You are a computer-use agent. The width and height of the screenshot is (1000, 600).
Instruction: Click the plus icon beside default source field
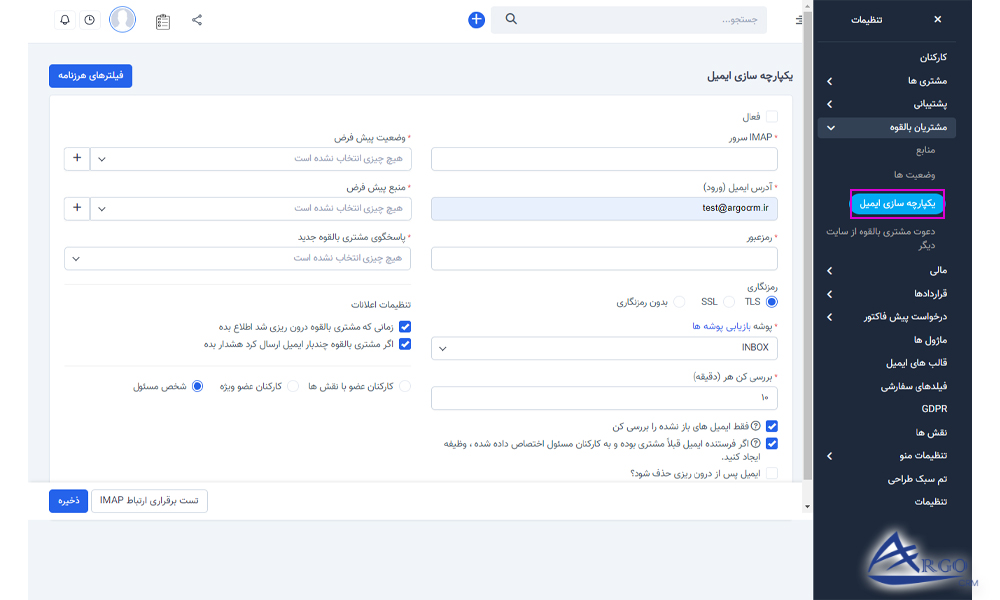(77, 208)
